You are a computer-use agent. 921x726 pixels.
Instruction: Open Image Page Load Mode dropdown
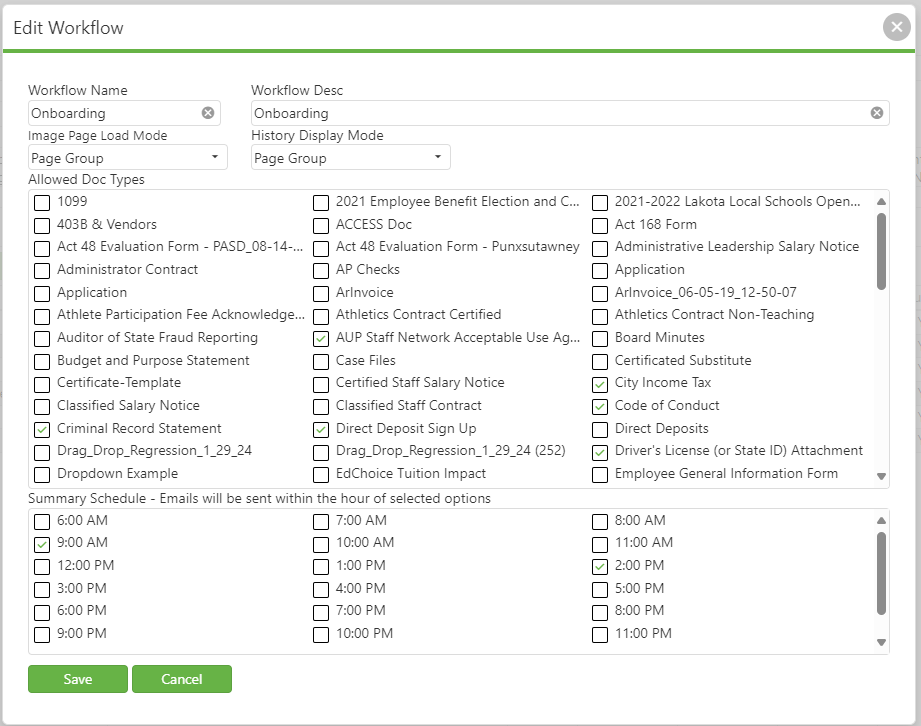click(x=127, y=157)
